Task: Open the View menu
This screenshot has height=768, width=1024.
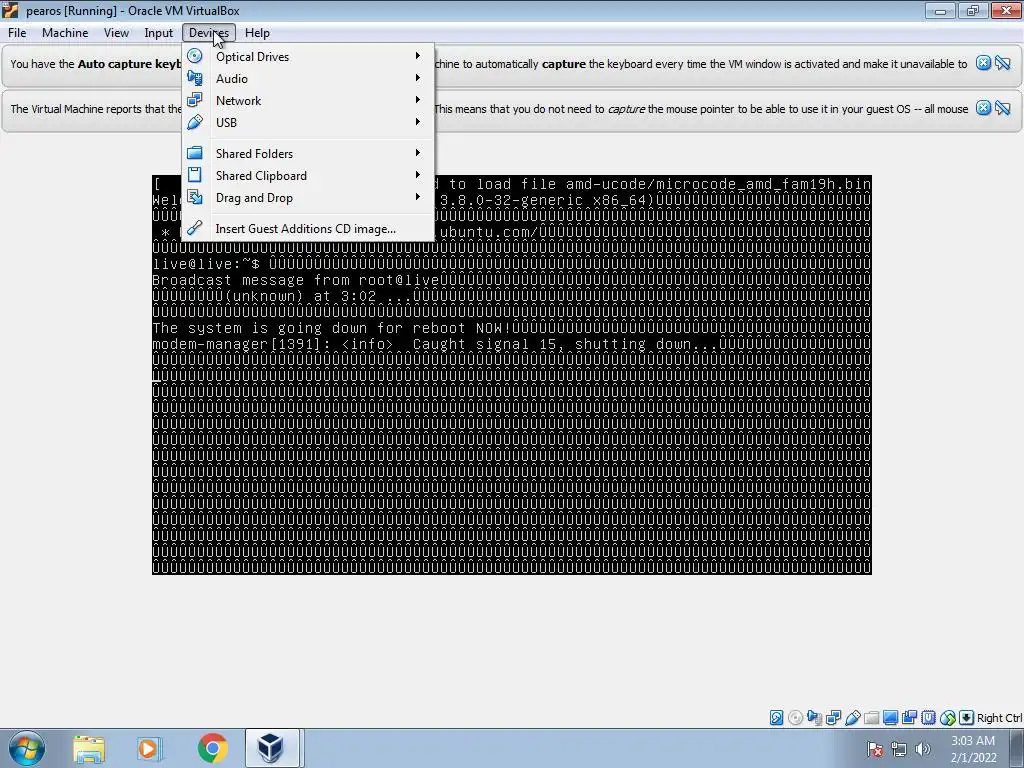Action: pos(116,33)
